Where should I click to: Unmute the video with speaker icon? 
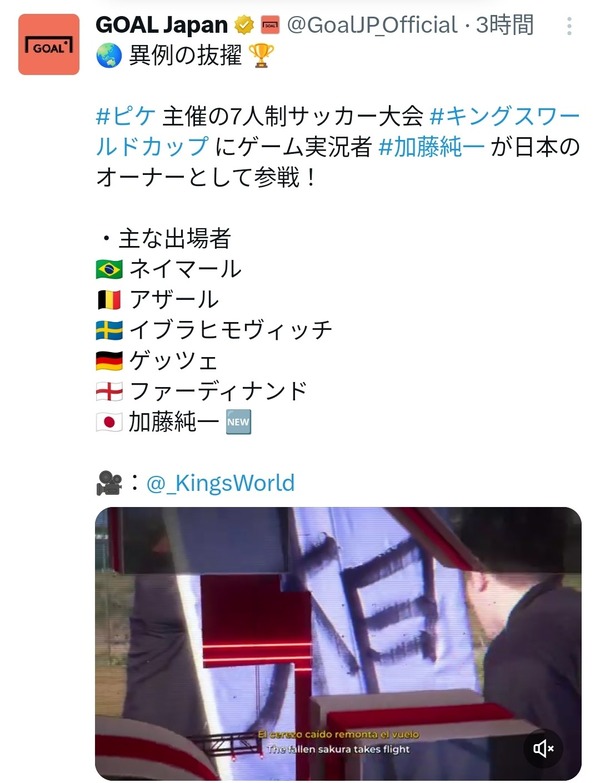(543, 749)
